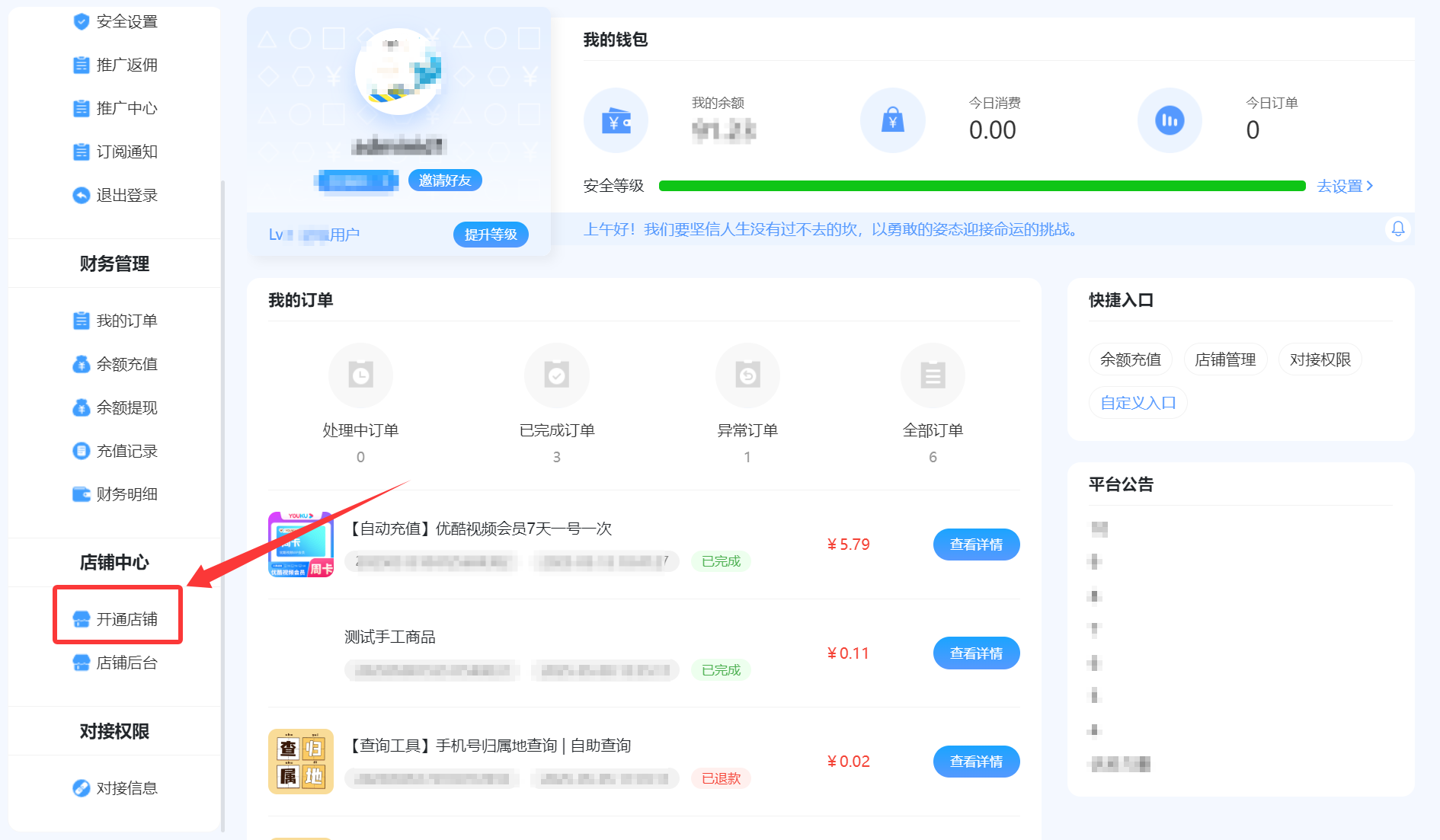Screen dimensions: 1440x840
Task: Click the wallet balance icon
Action: click(616, 120)
